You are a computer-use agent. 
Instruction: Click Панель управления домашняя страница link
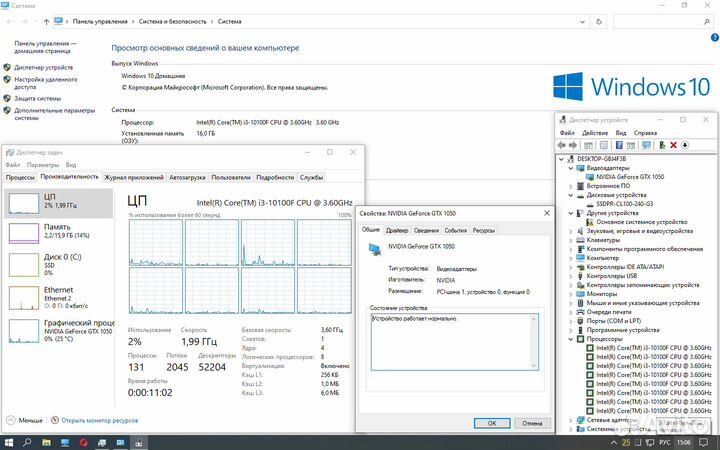[45, 47]
